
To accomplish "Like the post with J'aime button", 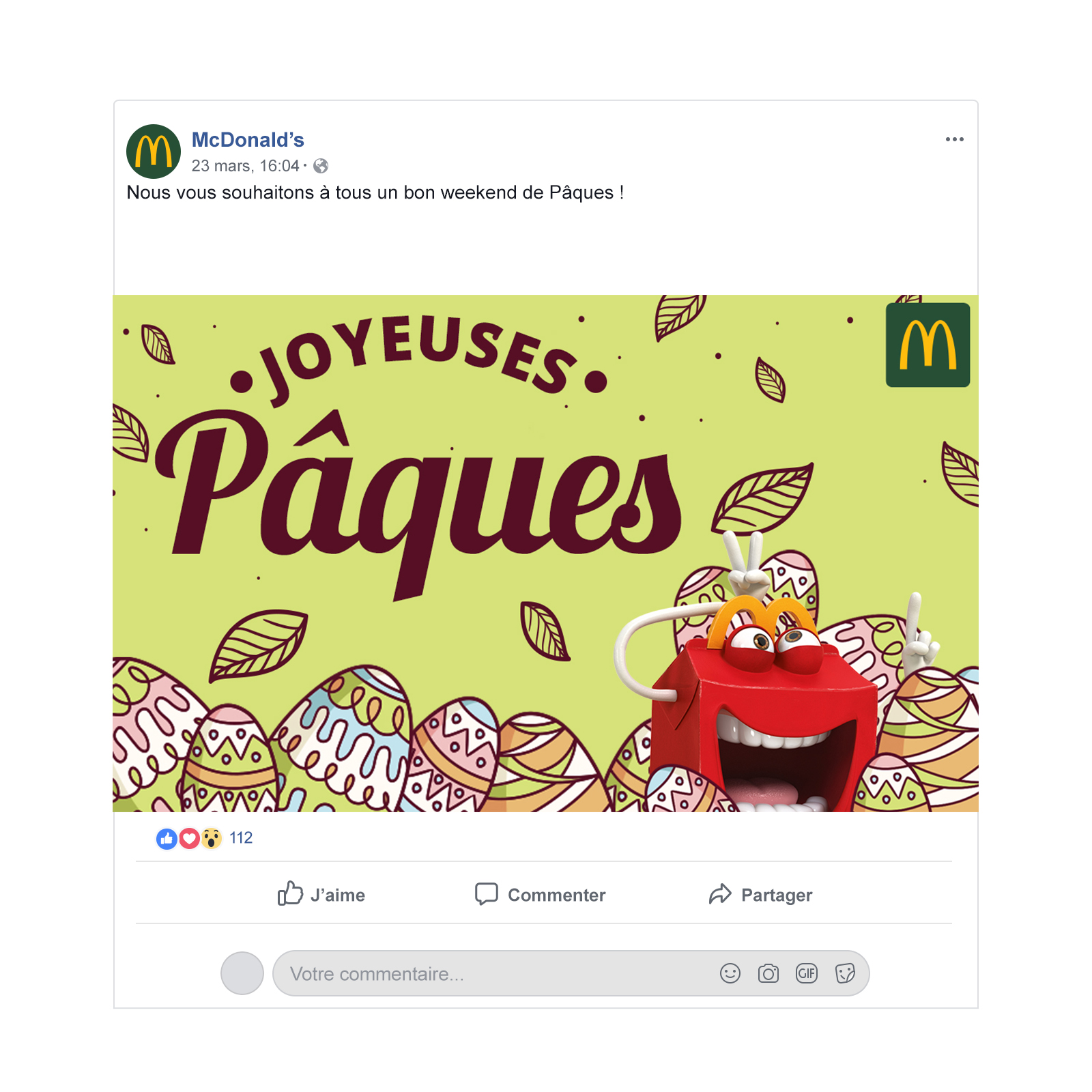I will pyautogui.click(x=321, y=894).
